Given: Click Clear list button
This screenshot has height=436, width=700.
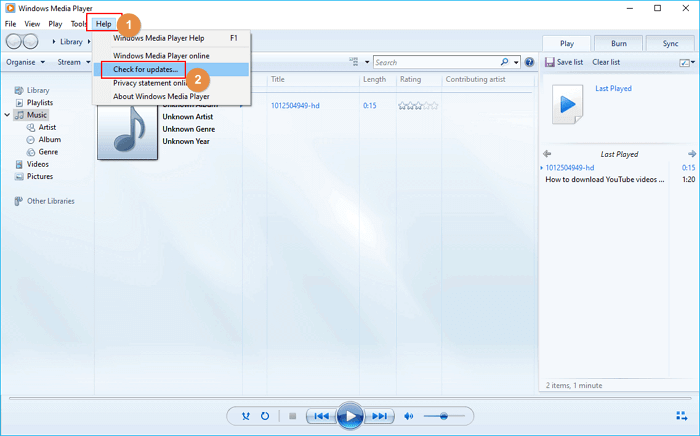Looking at the screenshot, I should 606,62.
